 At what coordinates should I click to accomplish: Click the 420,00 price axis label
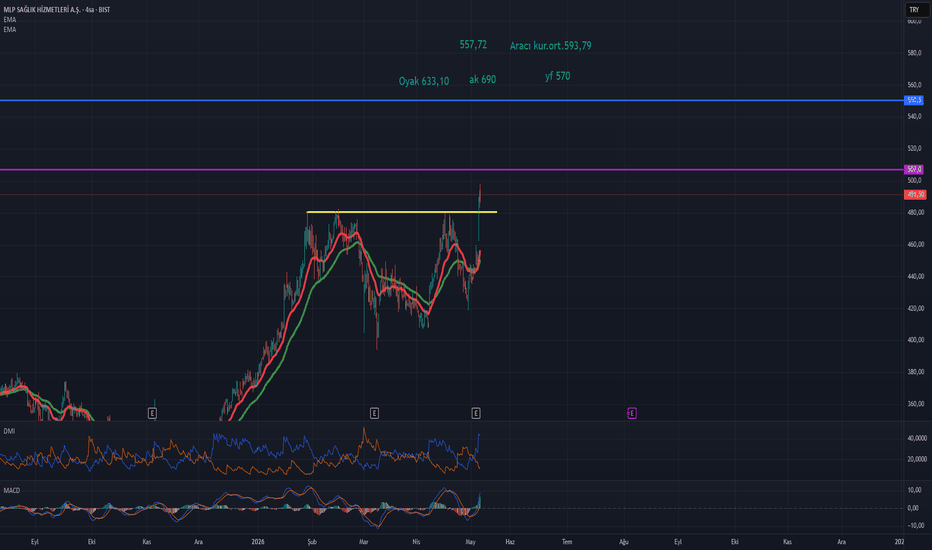click(915, 309)
